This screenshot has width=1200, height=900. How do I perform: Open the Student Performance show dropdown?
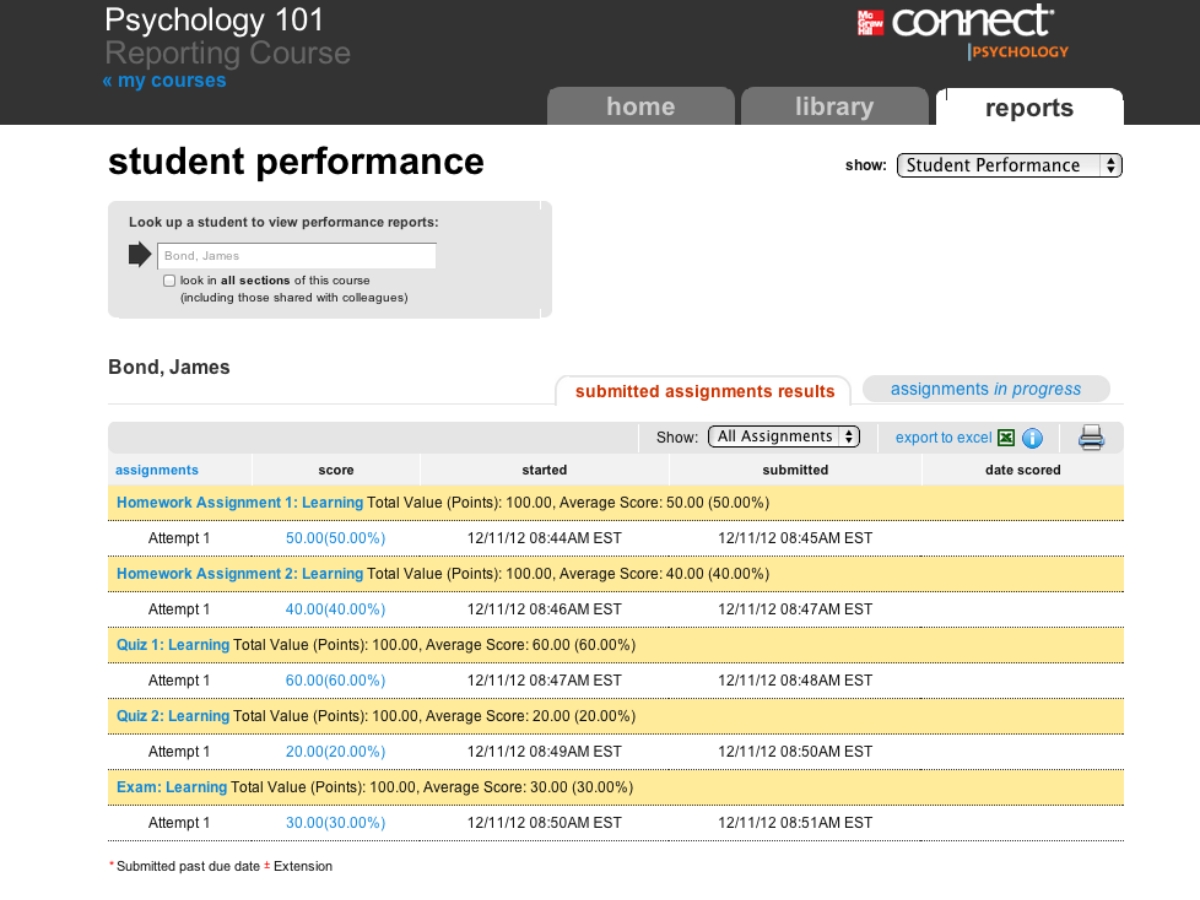1009,166
